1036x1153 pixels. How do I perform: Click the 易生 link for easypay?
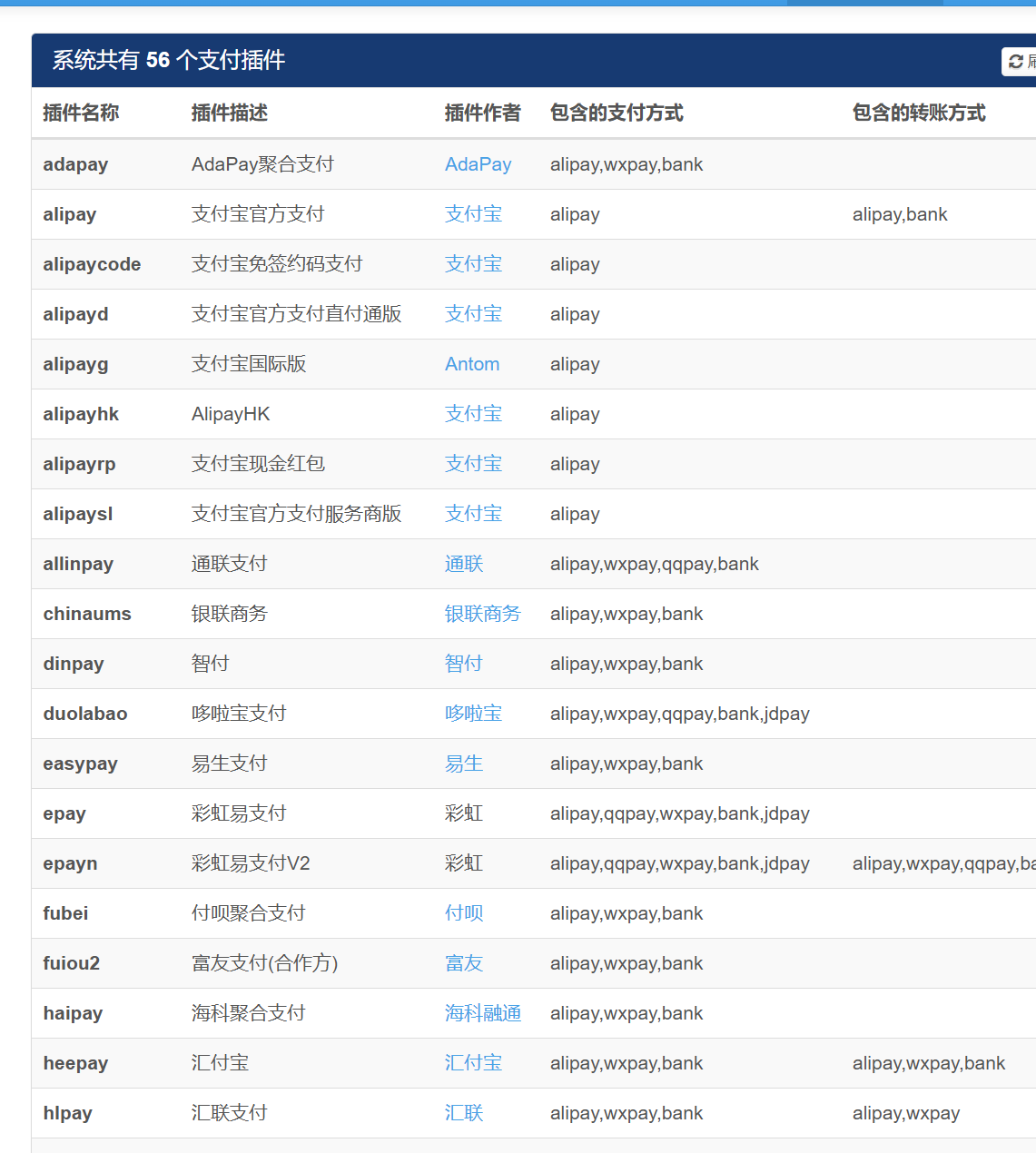pos(463,764)
